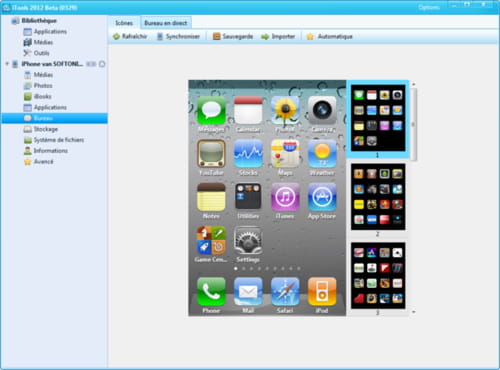Switch to the Icônes tab
500x370 pixels.
[124, 23]
